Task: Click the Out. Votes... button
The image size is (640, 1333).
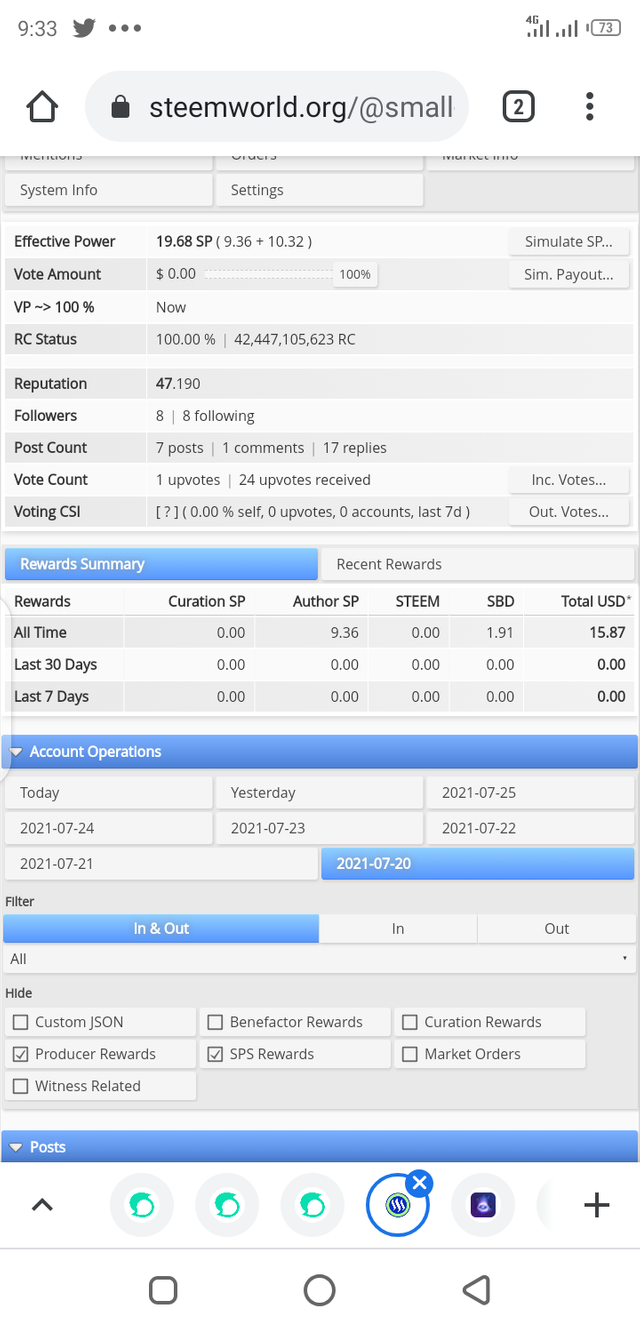Action: click(x=568, y=512)
